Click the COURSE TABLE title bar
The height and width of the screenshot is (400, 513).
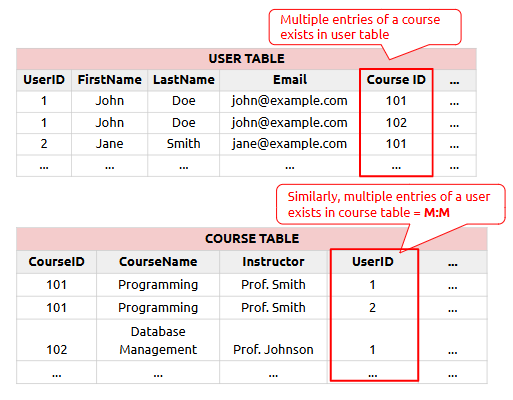coord(252,239)
